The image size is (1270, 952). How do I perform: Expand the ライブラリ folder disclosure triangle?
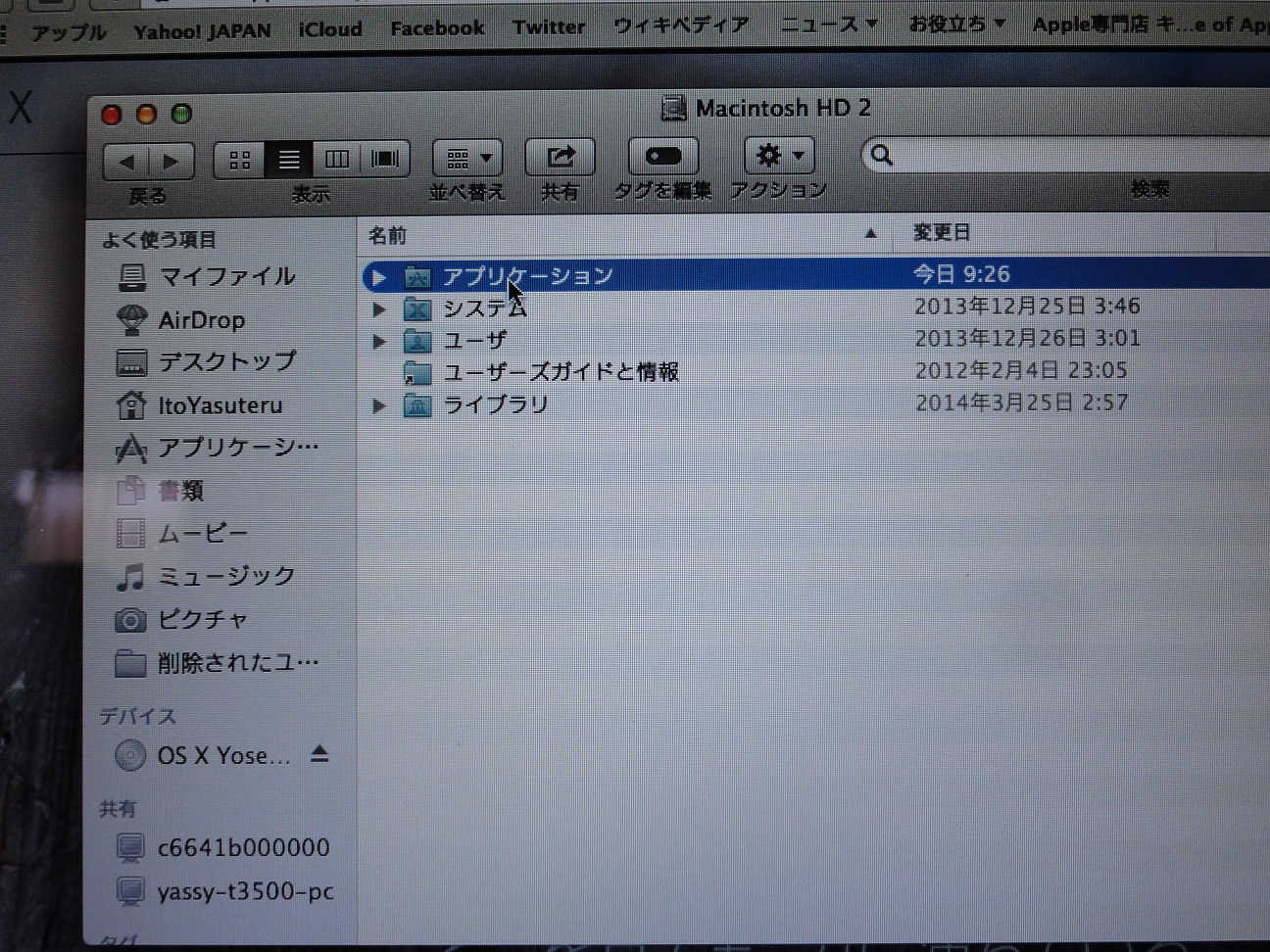click(x=378, y=405)
